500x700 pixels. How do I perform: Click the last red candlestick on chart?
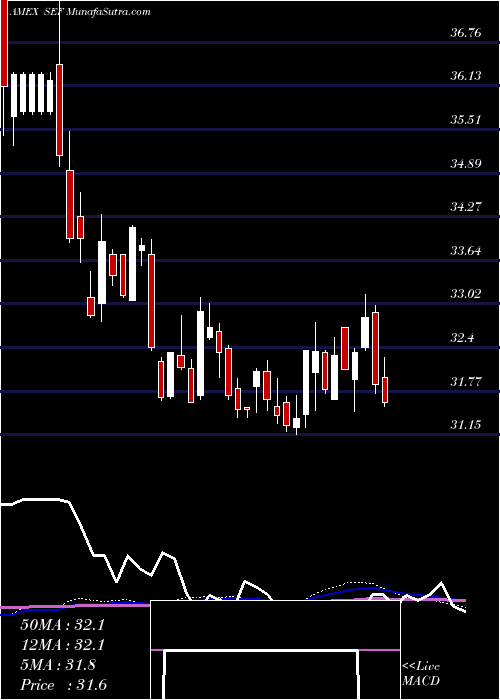click(385, 390)
